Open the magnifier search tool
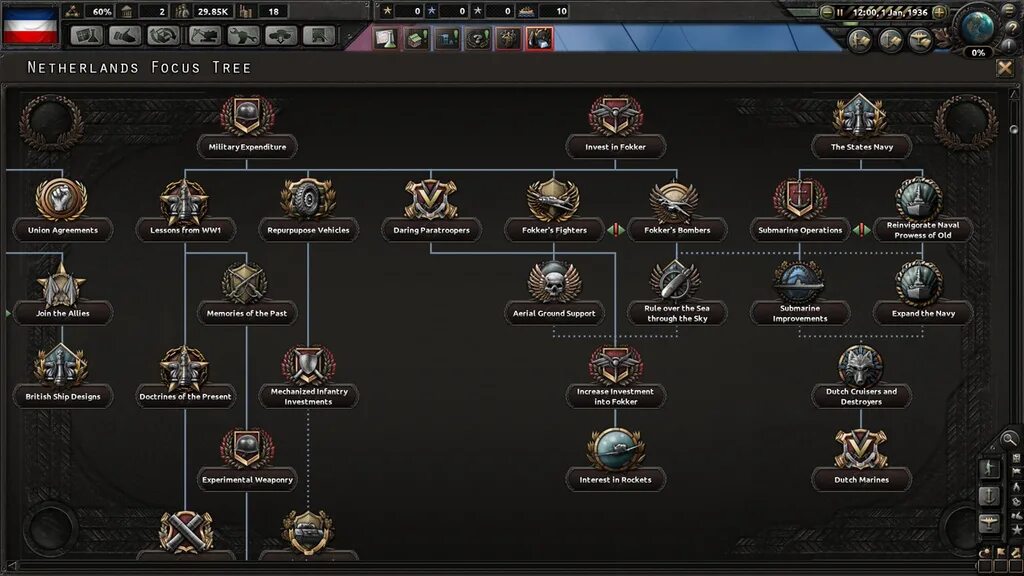This screenshot has height=576, width=1024. tap(1009, 439)
